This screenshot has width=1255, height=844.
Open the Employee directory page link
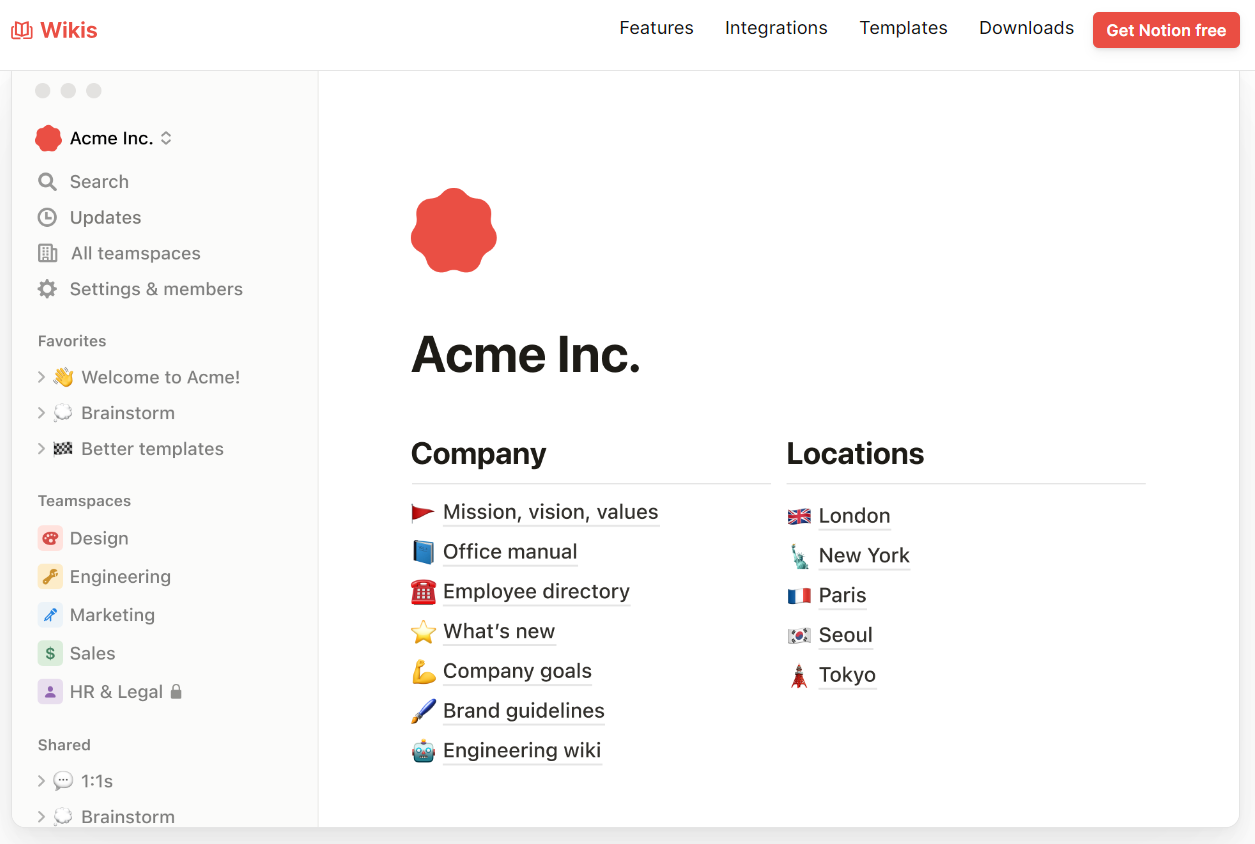point(536,592)
